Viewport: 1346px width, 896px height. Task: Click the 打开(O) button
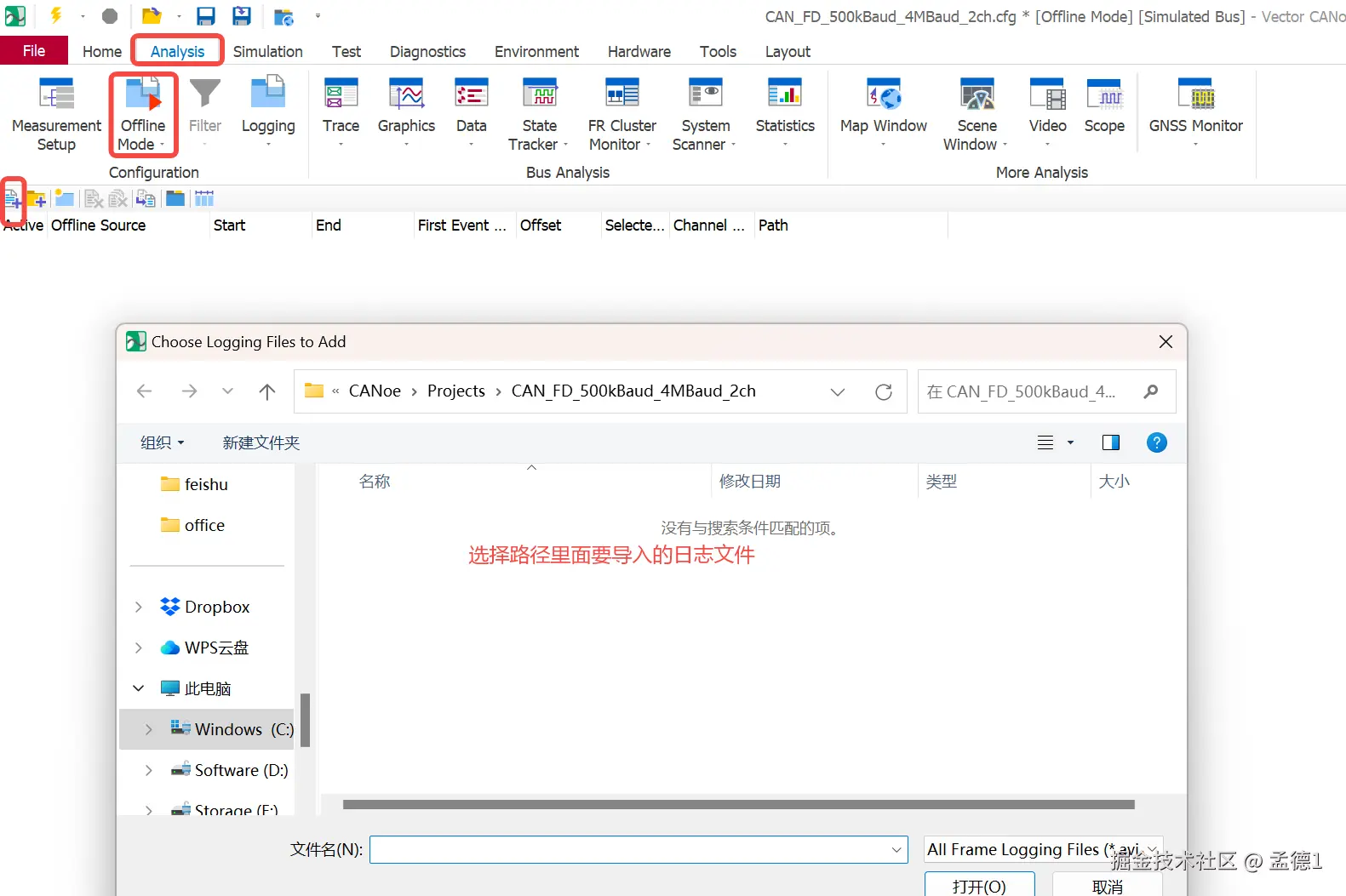pos(979,885)
